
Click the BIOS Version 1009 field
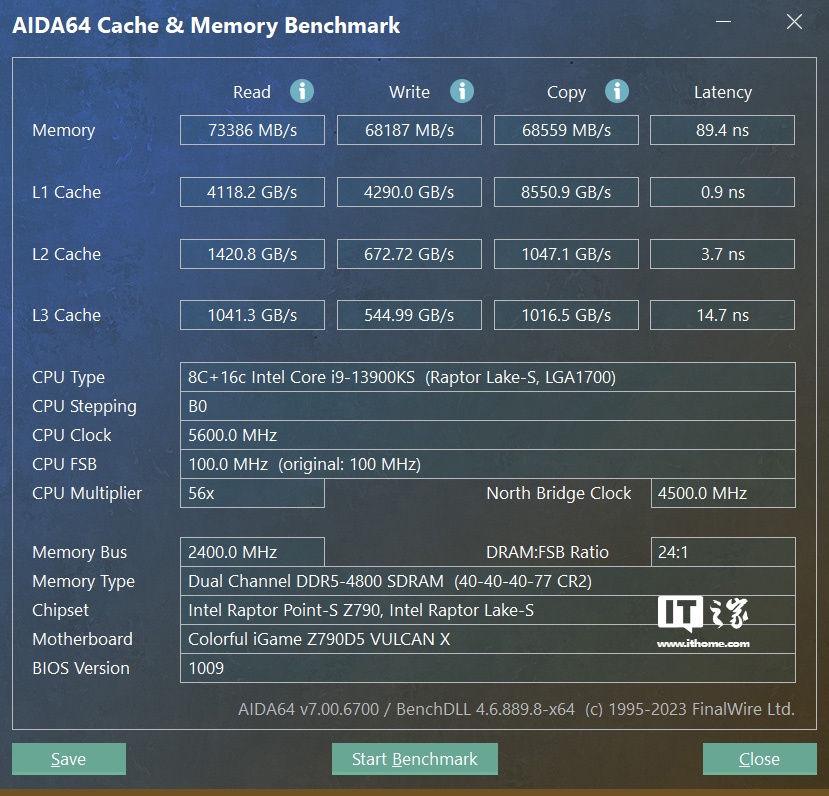pos(487,668)
